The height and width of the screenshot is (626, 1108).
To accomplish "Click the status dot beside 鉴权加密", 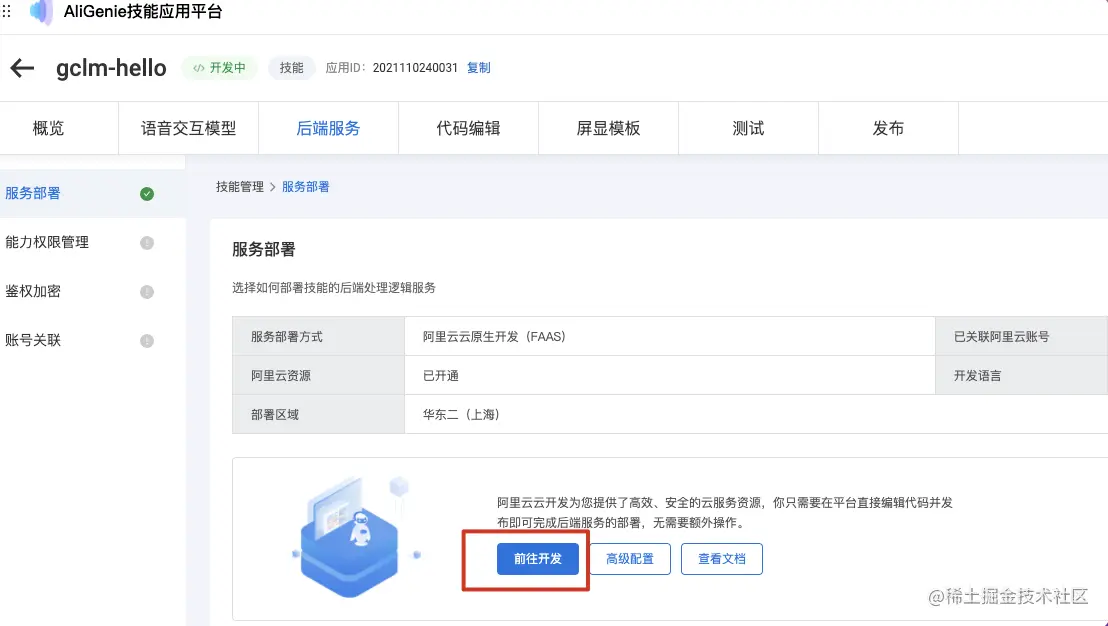I will click(x=147, y=292).
